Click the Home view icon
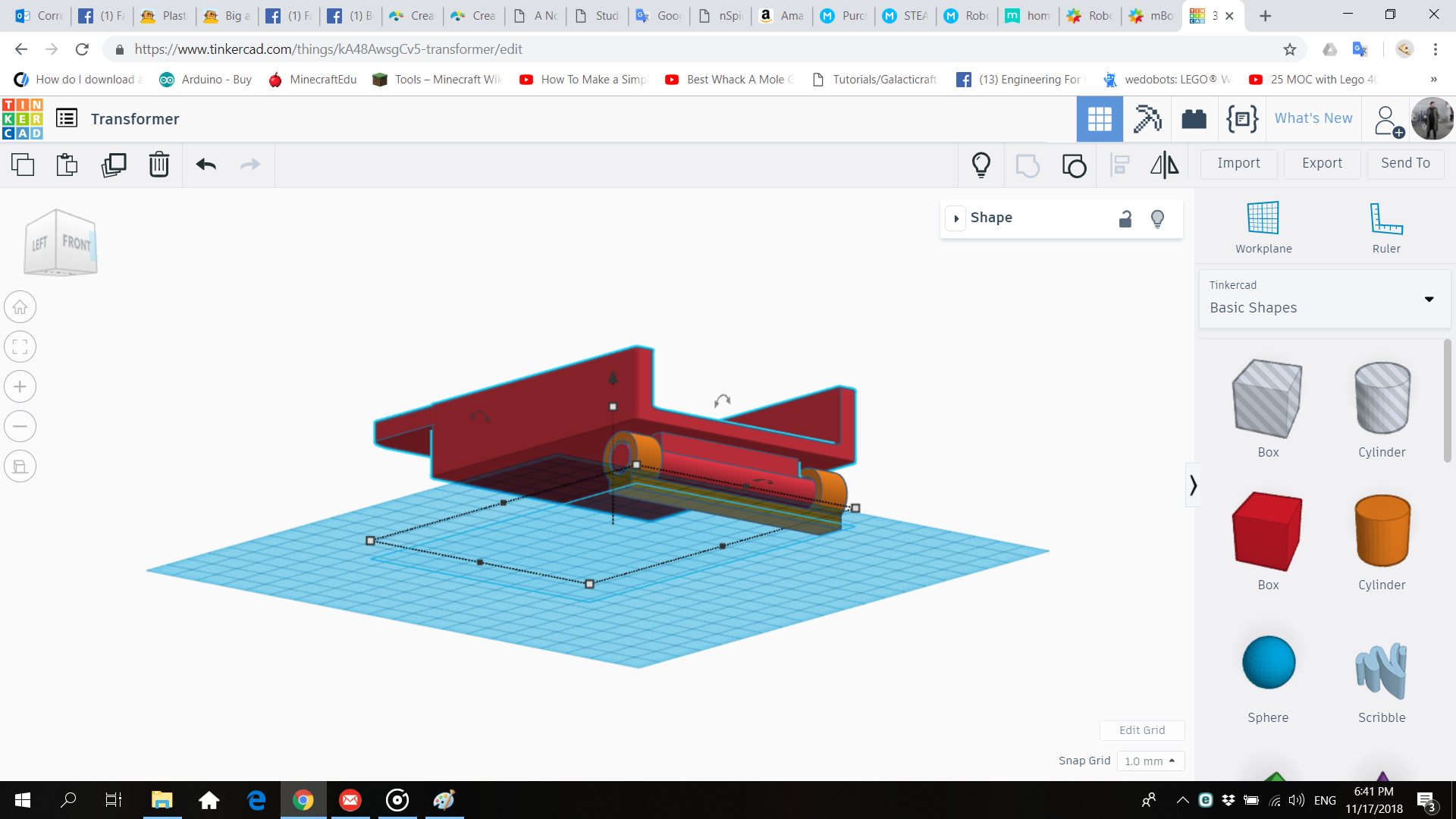This screenshot has width=1456, height=819. point(20,307)
